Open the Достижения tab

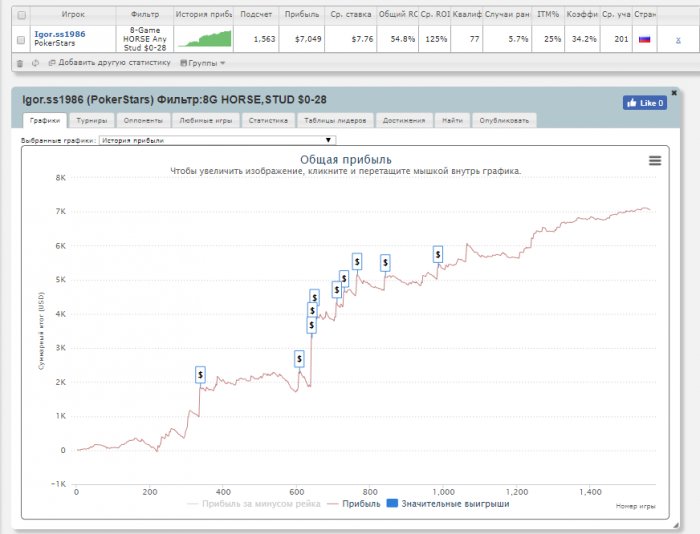(x=404, y=121)
